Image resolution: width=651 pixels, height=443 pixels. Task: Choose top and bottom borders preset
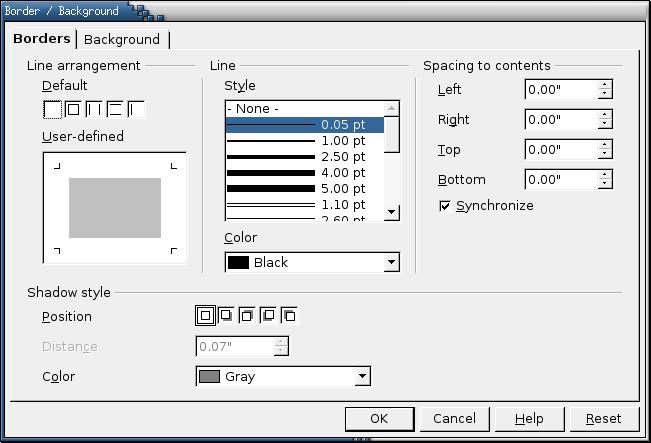(x=115, y=109)
